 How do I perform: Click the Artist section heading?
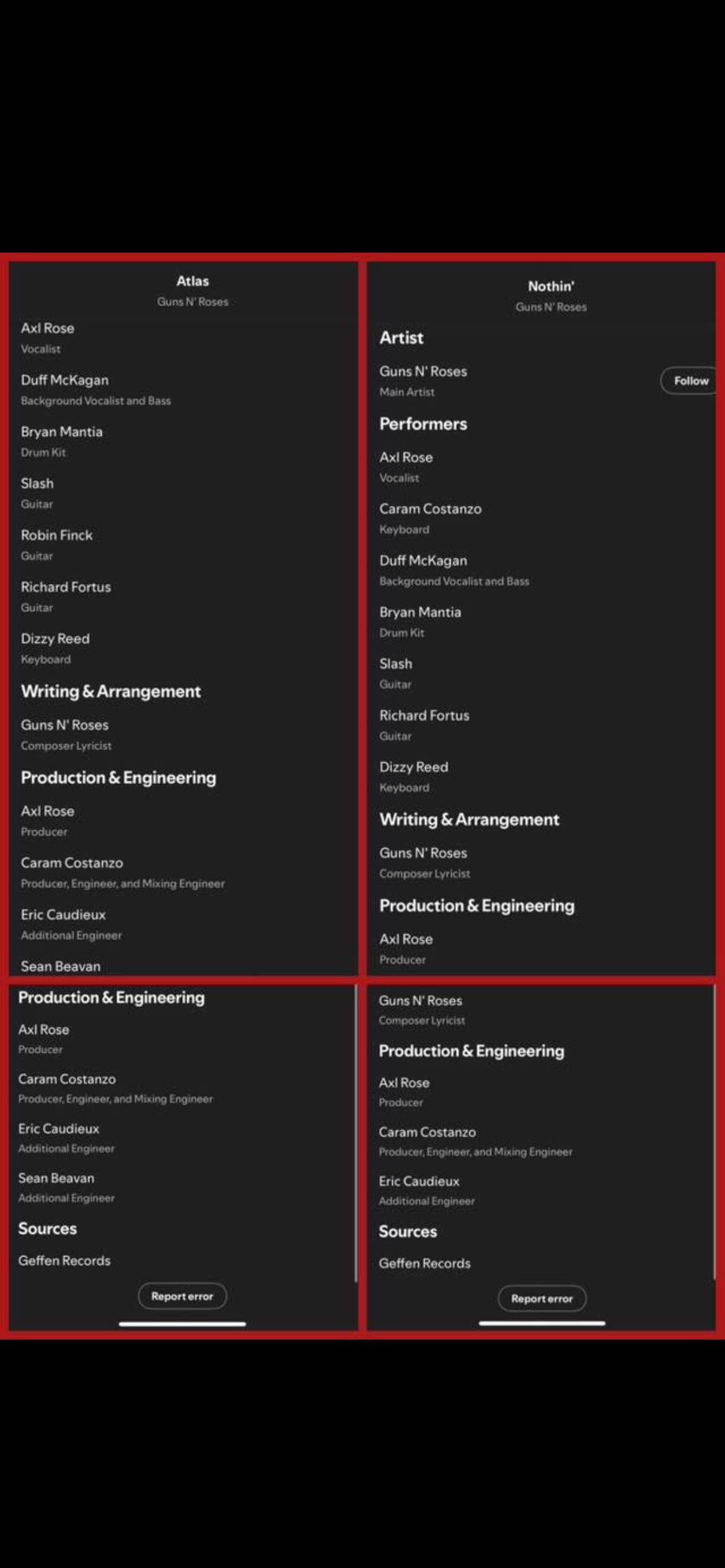pyautogui.click(x=402, y=338)
